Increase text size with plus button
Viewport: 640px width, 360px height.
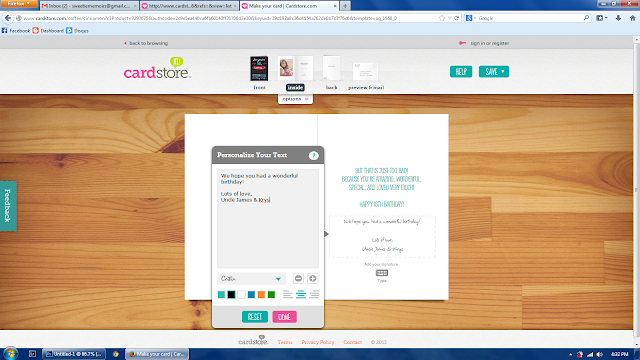click(313, 278)
